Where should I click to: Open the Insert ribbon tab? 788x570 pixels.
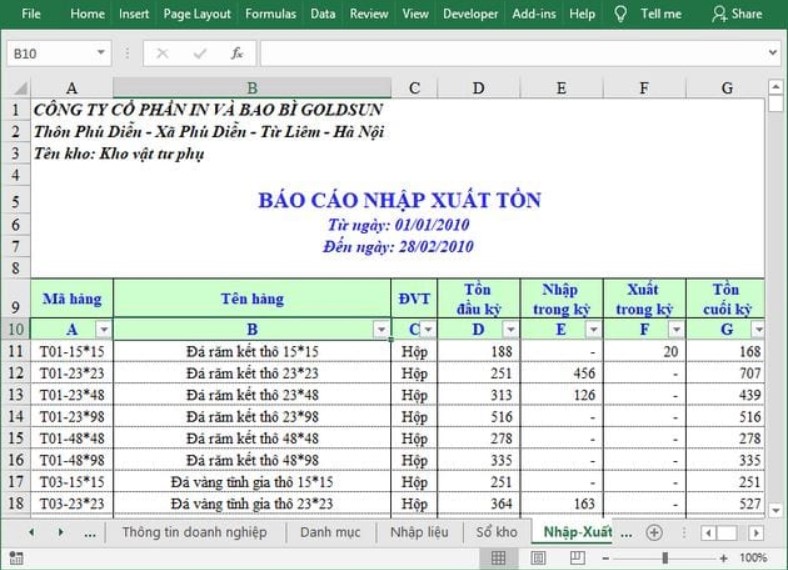pos(134,14)
